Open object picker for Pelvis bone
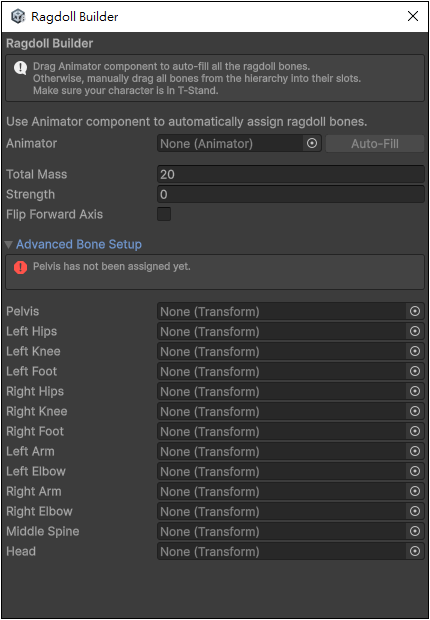Image resolution: width=430 pixels, height=620 pixels. [415, 312]
